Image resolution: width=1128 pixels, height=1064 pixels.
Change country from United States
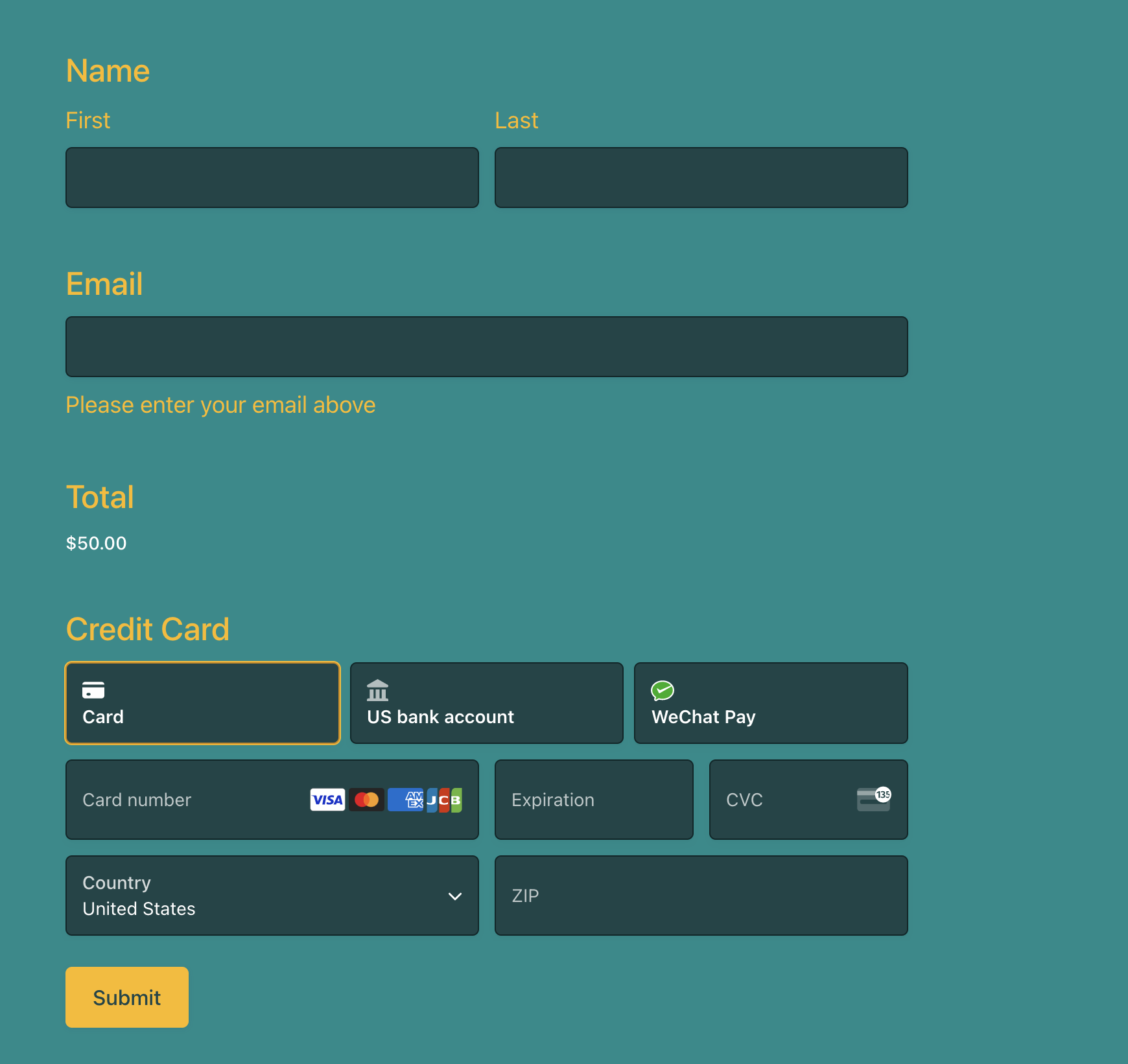pos(272,896)
